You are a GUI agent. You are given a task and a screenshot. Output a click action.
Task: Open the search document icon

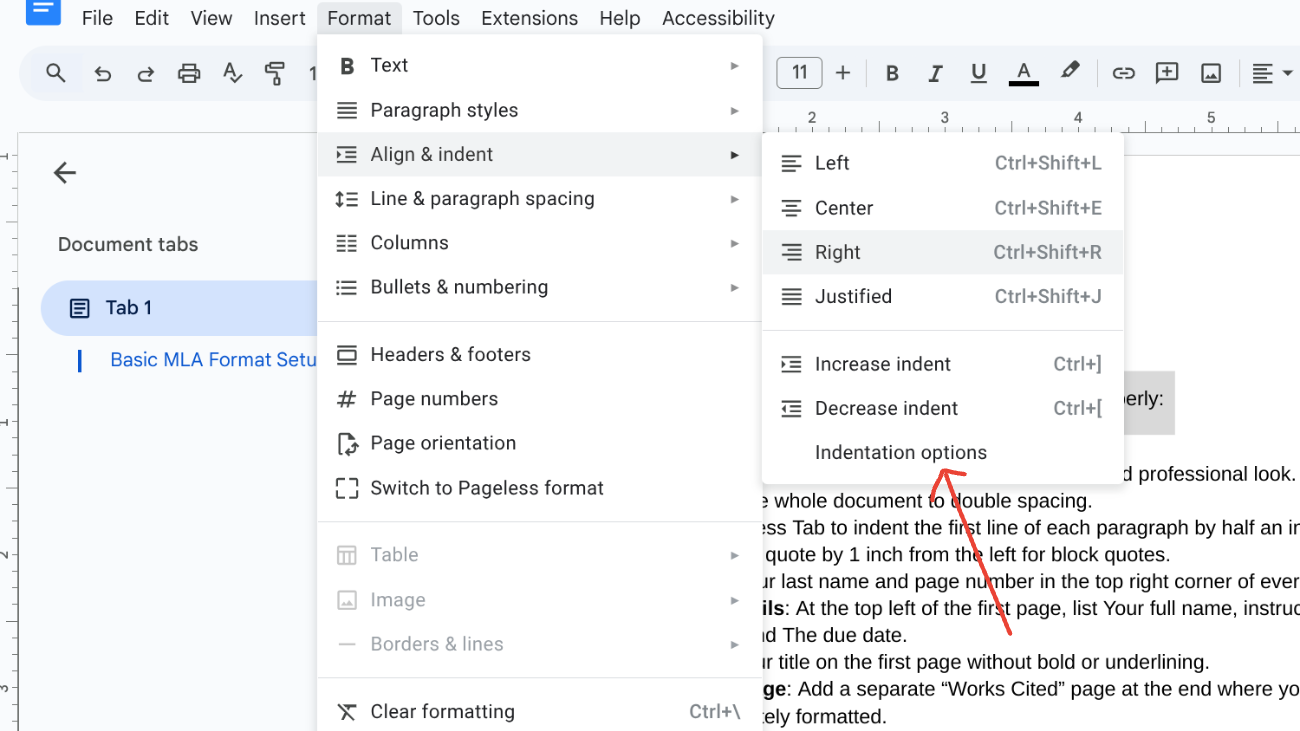pyautogui.click(x=55, y=72)
